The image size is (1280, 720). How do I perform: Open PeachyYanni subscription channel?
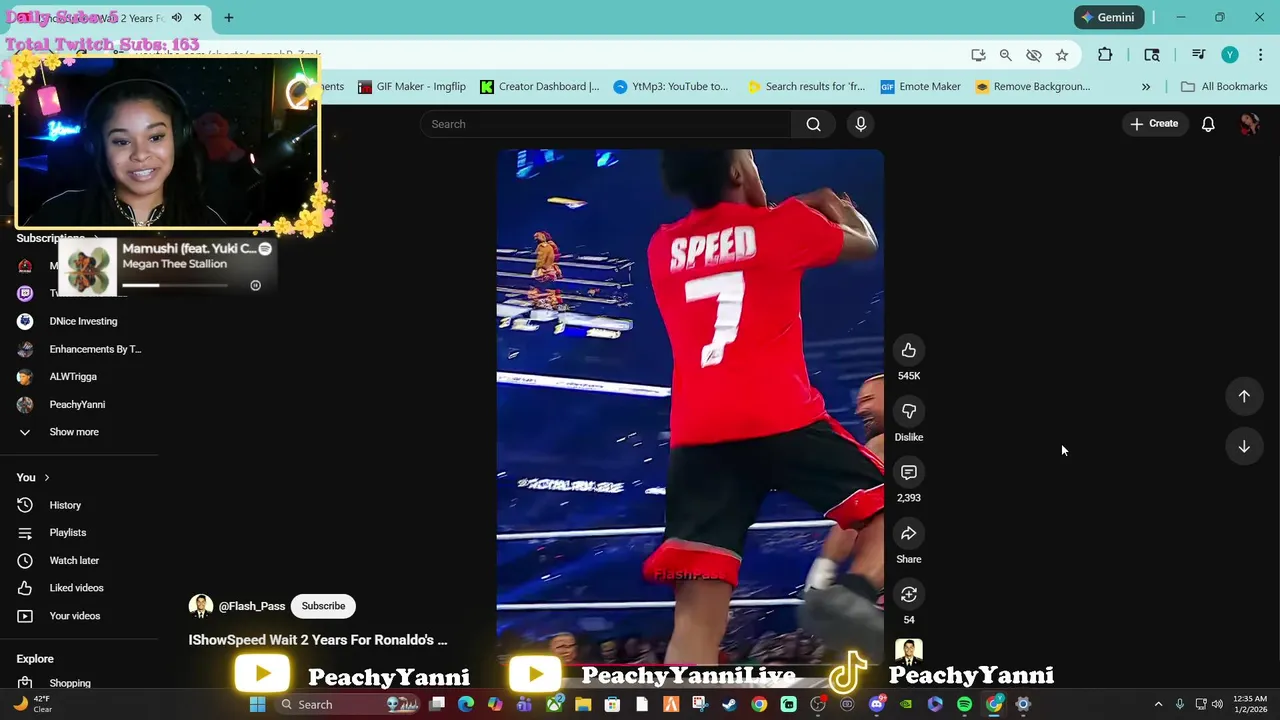77,405
